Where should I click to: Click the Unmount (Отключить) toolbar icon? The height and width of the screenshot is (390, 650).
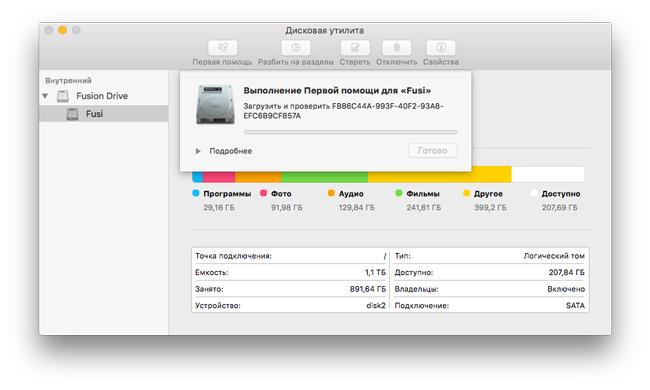point(397,48)
